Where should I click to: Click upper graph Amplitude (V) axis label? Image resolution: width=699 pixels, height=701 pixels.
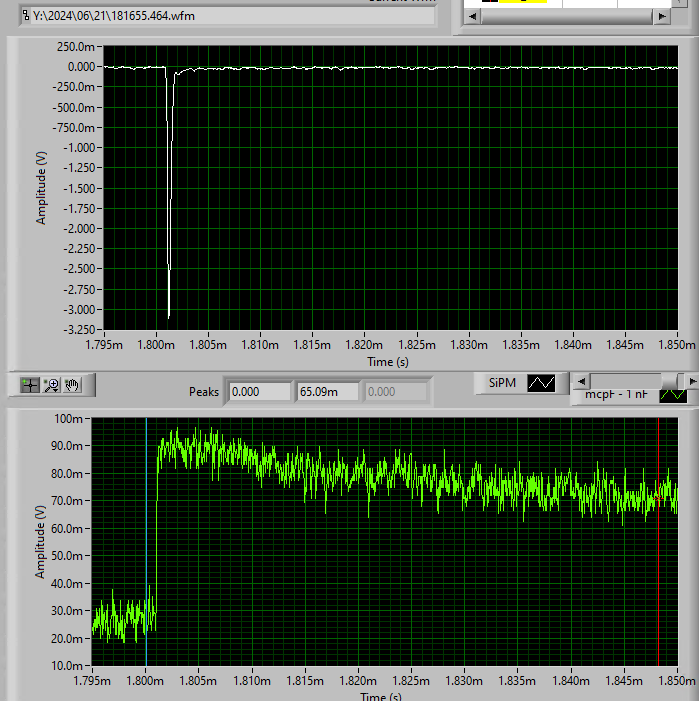[41, 188]
